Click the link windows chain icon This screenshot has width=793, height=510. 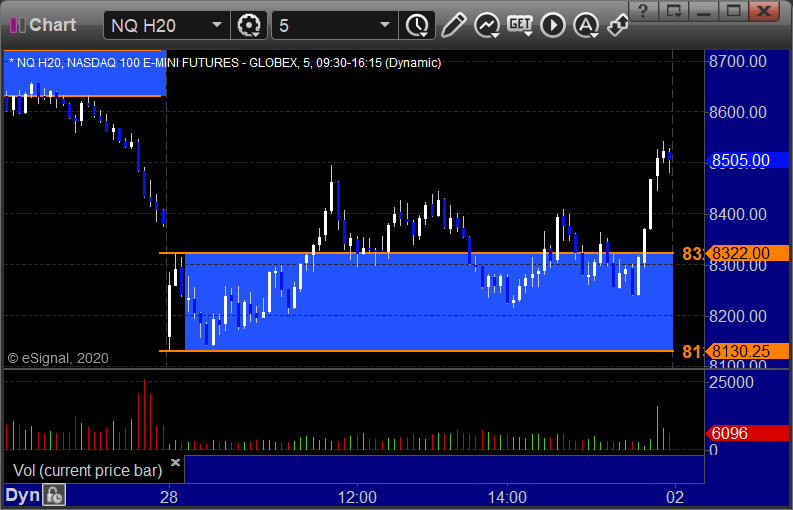tap(618, 25)
